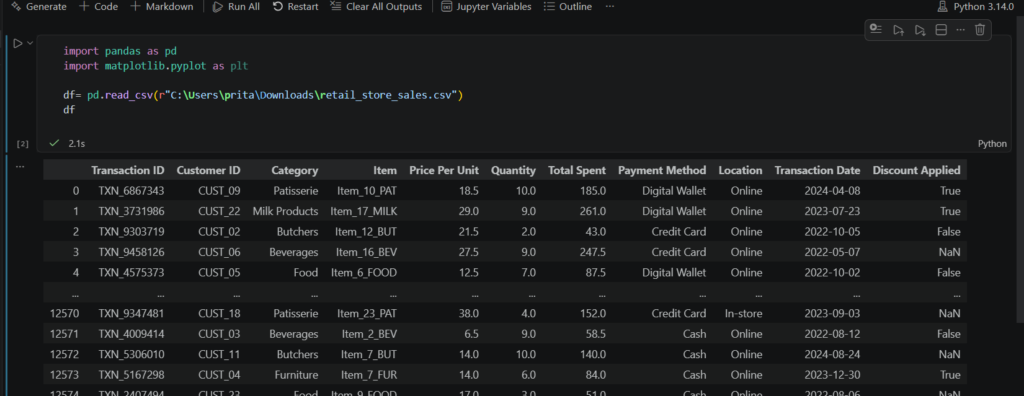Viewport: 1024px width, 396px height.
Task: Select the CUST_04 cell
Action: pyautogui.click(x=219, y=374)
